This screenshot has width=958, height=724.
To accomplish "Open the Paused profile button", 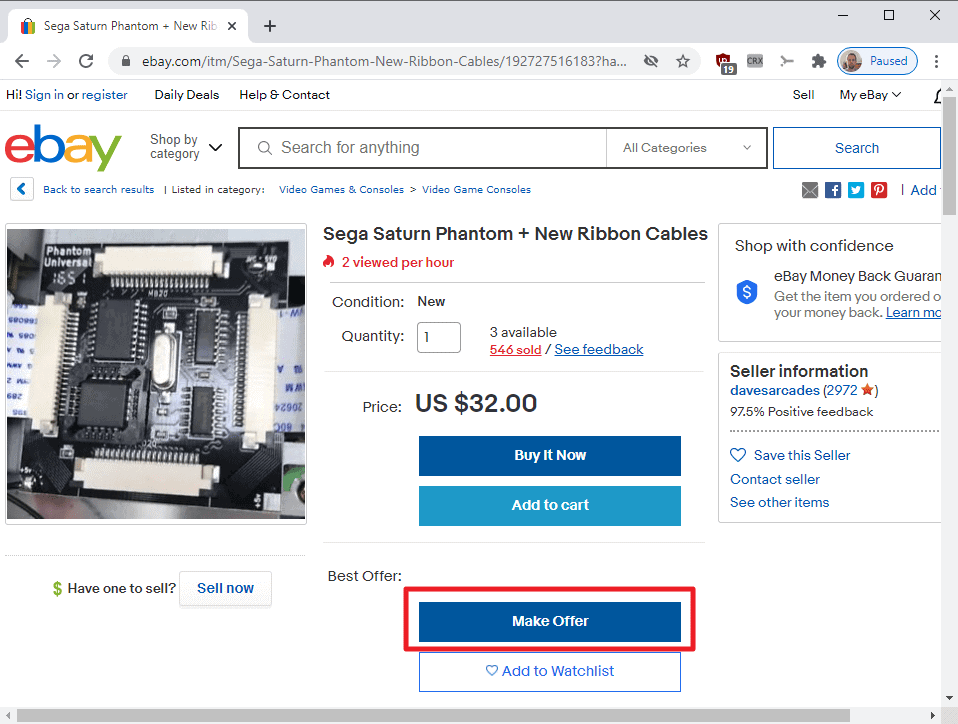I will [877, 61].
